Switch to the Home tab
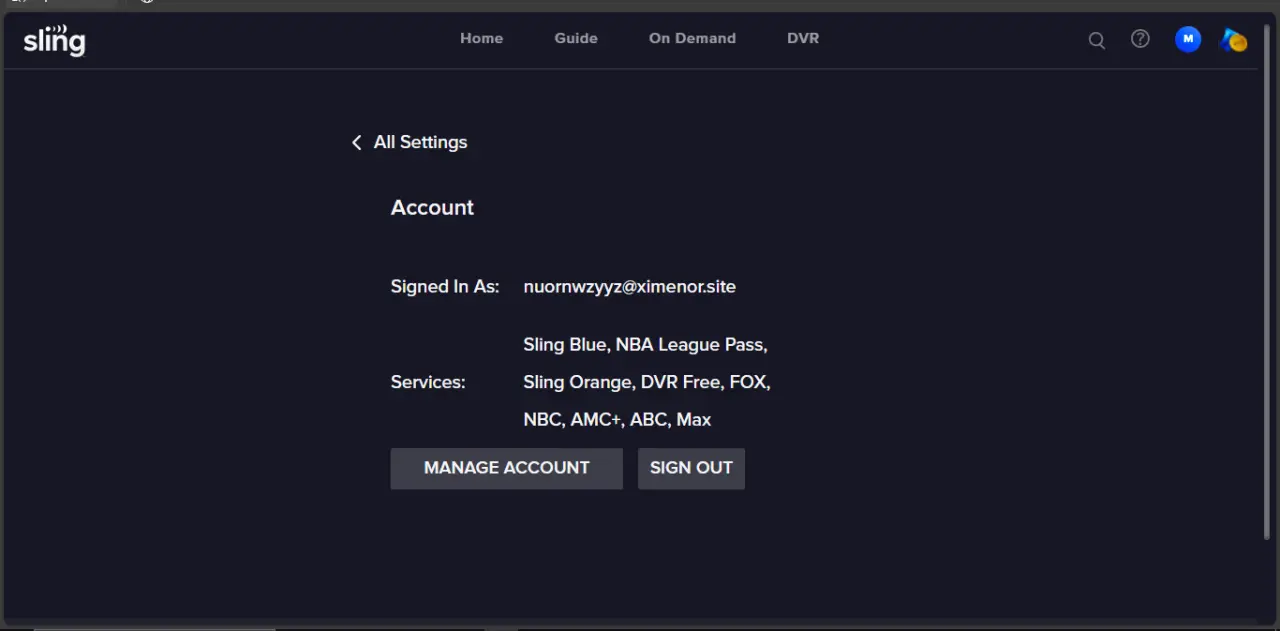Screen dimensions: 1280x631 point(481,38)
